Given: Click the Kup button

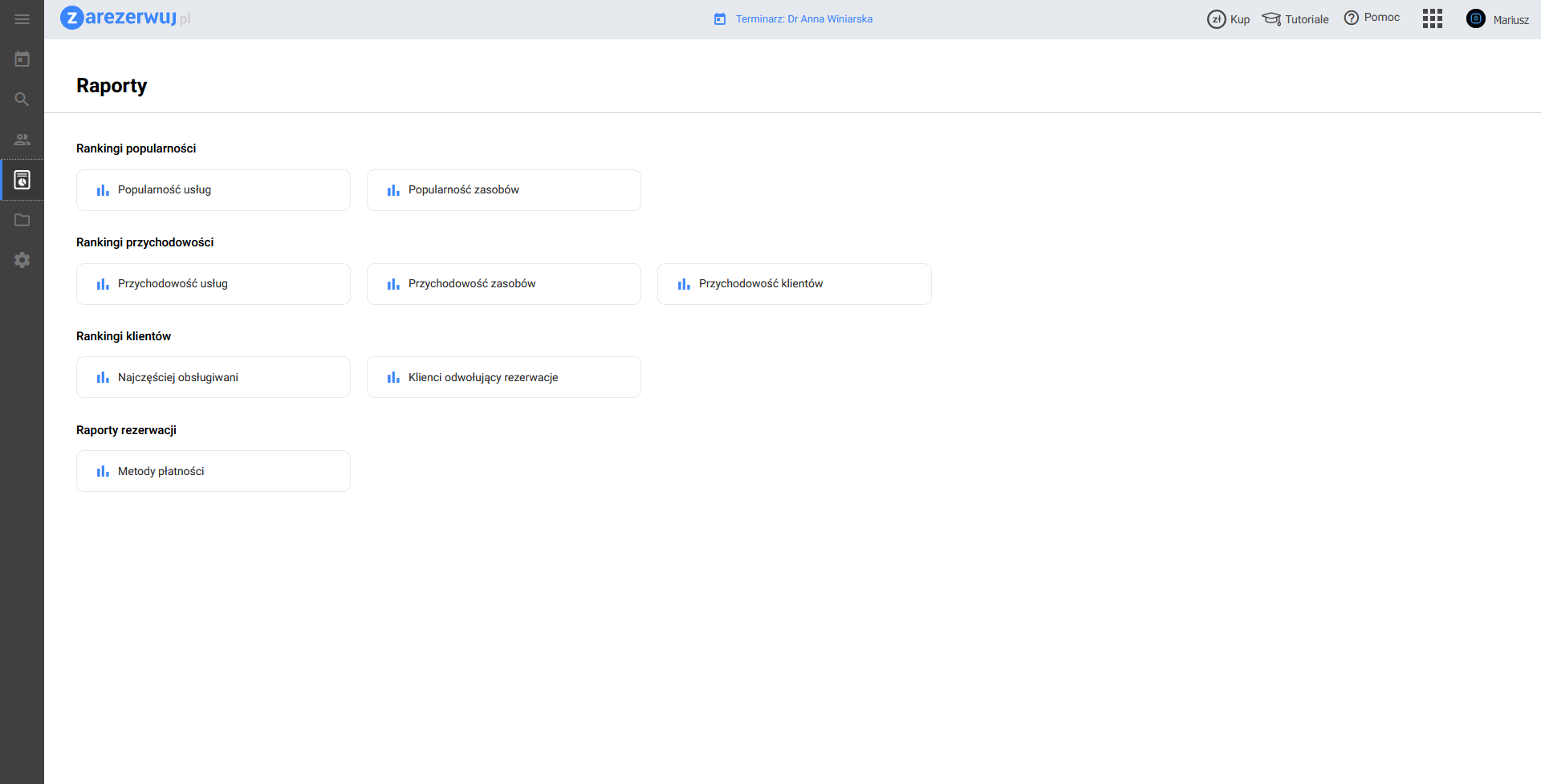Looking at the screenshot, I should pos(1228,19).
